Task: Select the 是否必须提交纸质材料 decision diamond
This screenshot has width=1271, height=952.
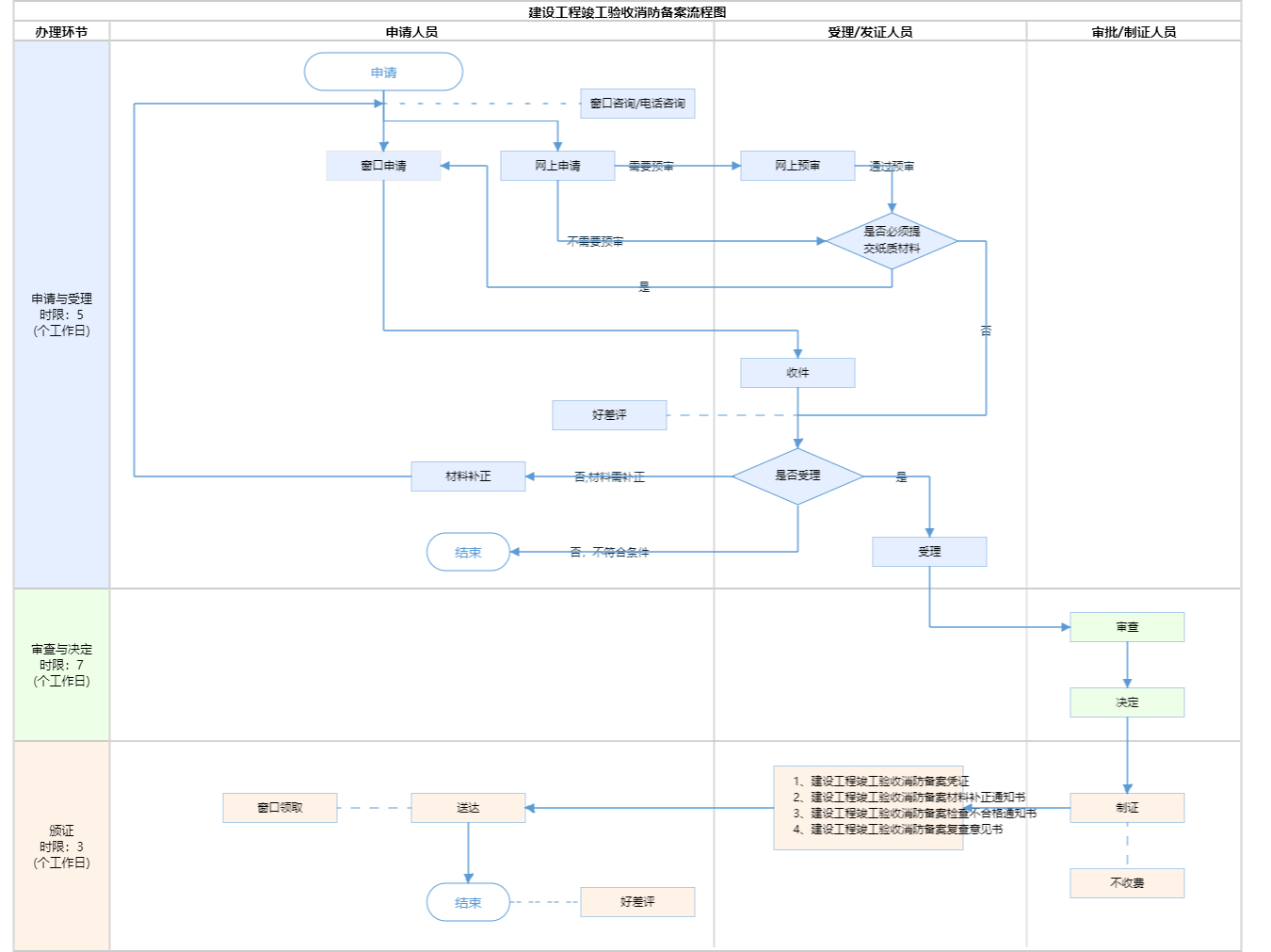Action: (x=892, y=241)
